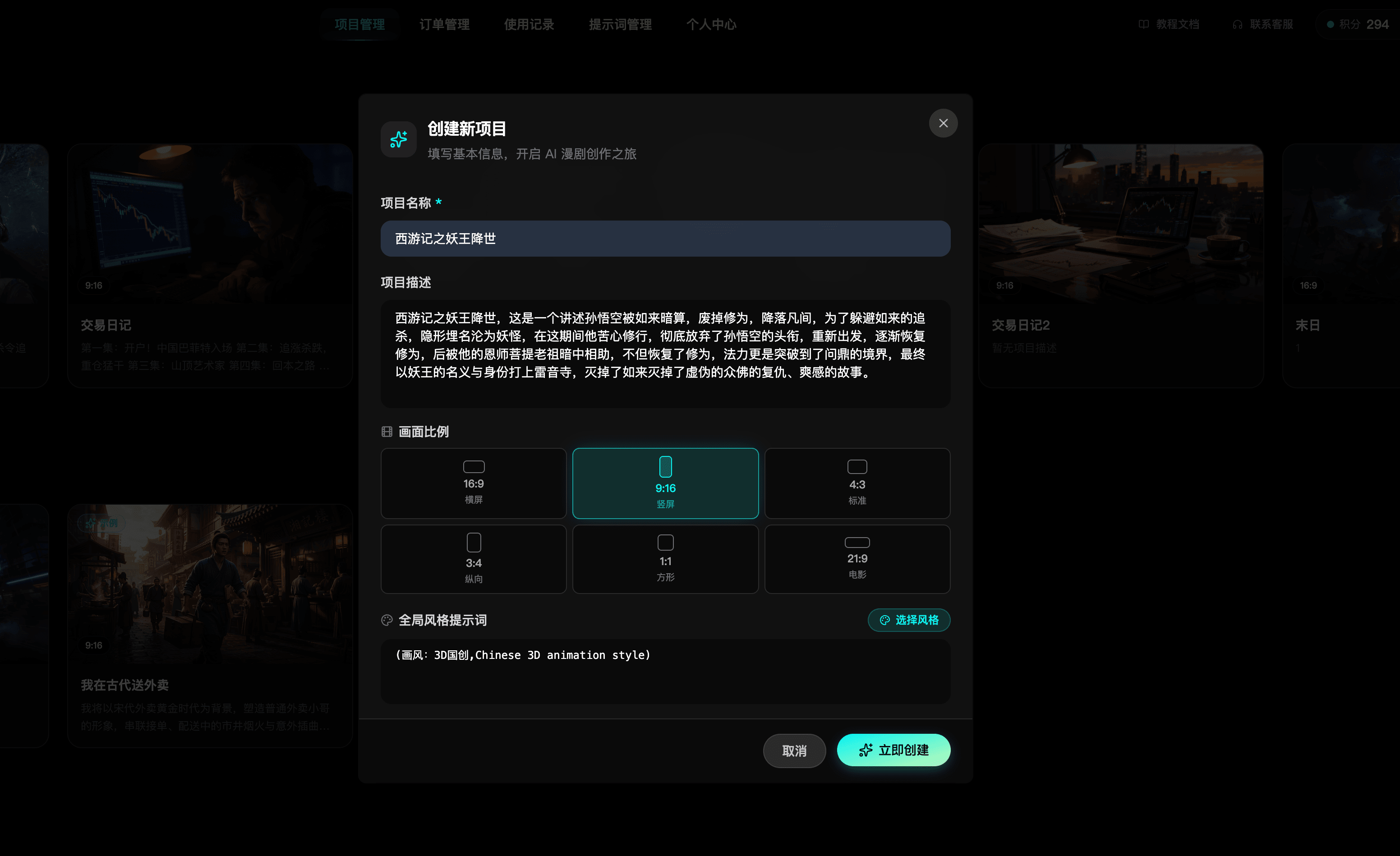Screen dimensions: 1400x856
Task: Click the 积分 294 balance badge
Action: 1358,24
